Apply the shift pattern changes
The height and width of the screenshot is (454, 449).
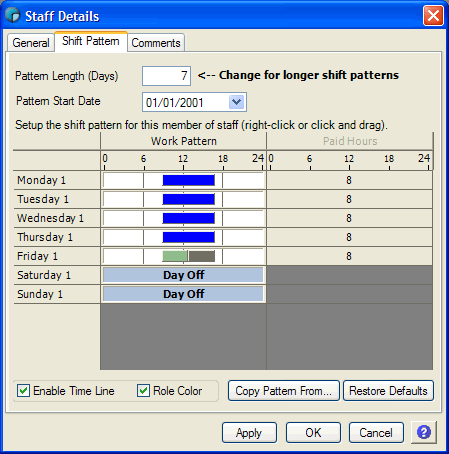point(249,433)
